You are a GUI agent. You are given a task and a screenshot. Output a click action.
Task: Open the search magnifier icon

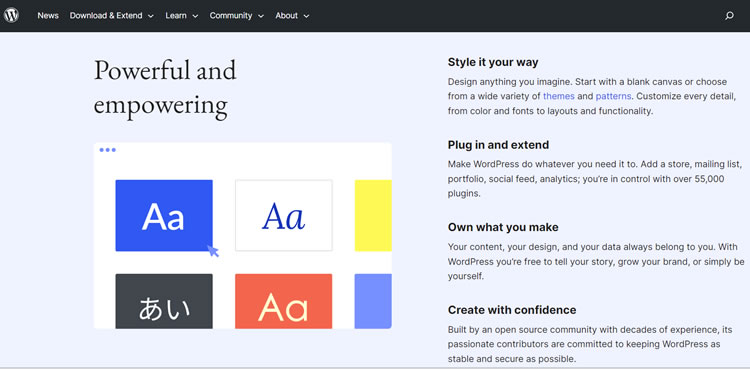tap(729, 16)
